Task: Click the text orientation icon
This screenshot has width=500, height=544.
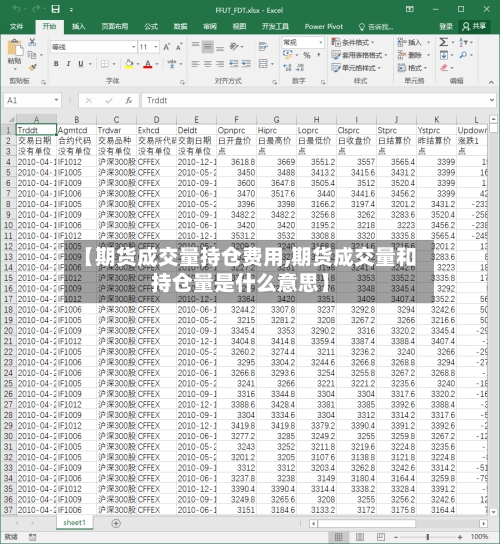Action: tap(234, 46)
